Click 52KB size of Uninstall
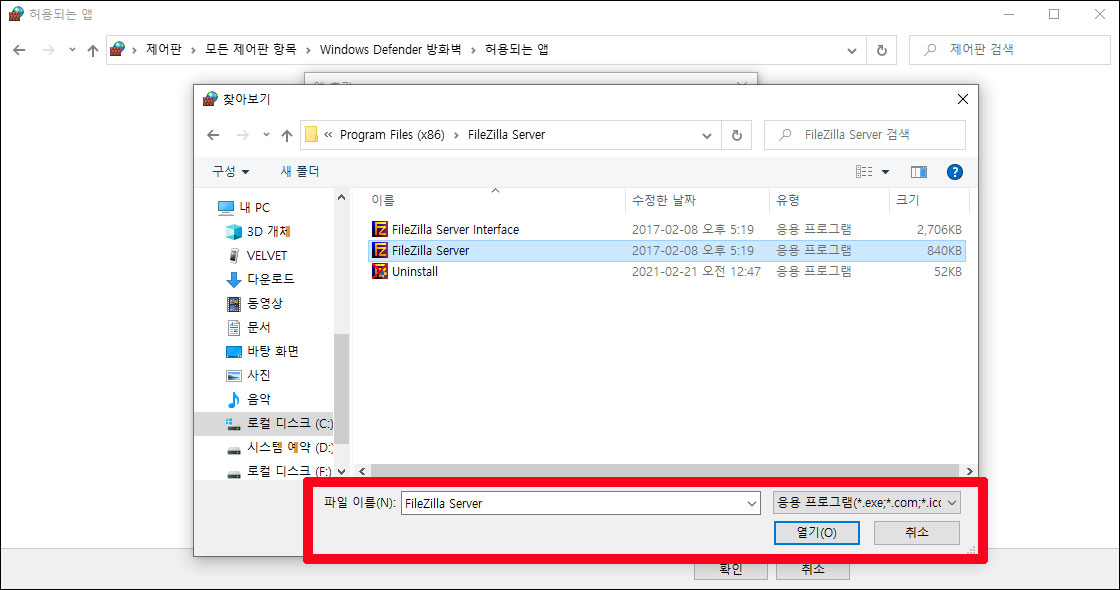Image resolution: width=1120 pixels, height=590 pixels. [948, 271]
